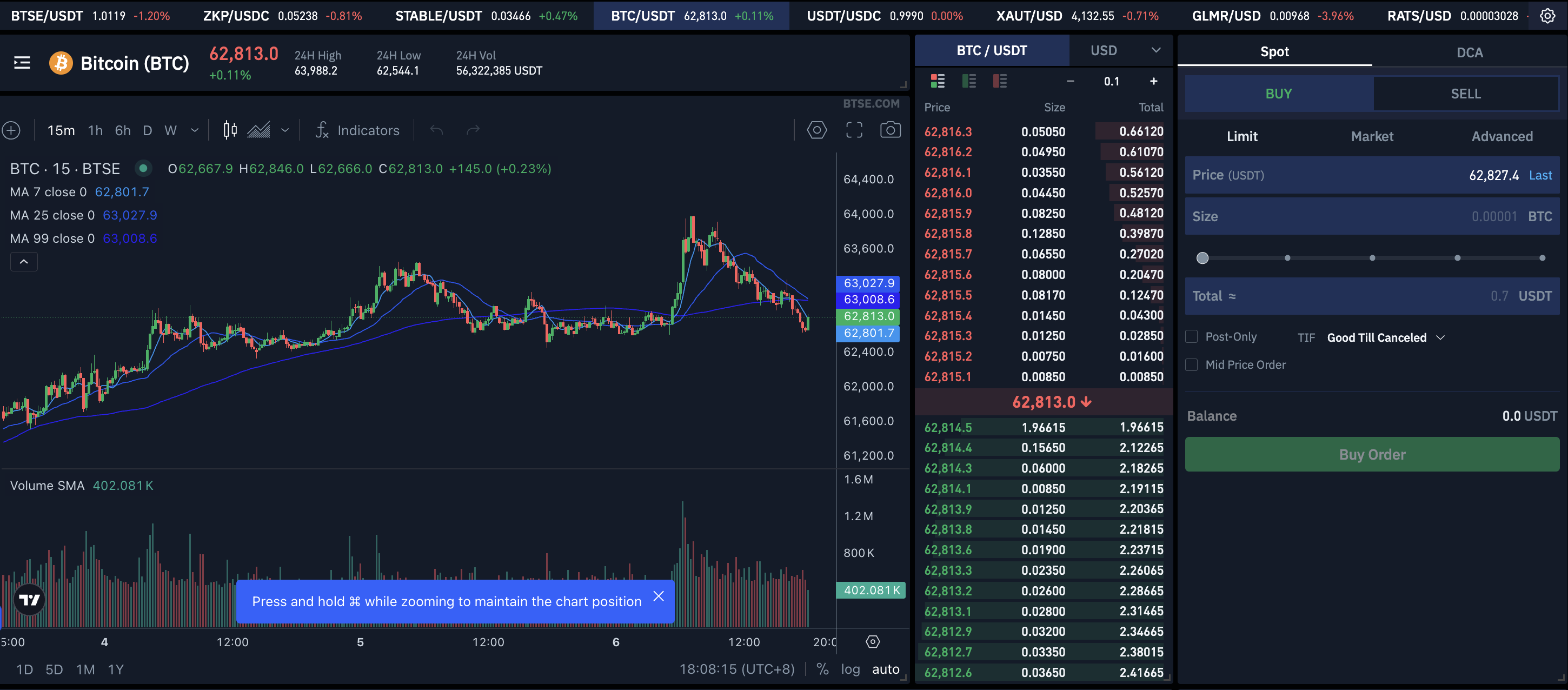This screenshot has height=690, width=1568.
Task: Toggle auto scale on chart
Action: [x=886, y=669]
